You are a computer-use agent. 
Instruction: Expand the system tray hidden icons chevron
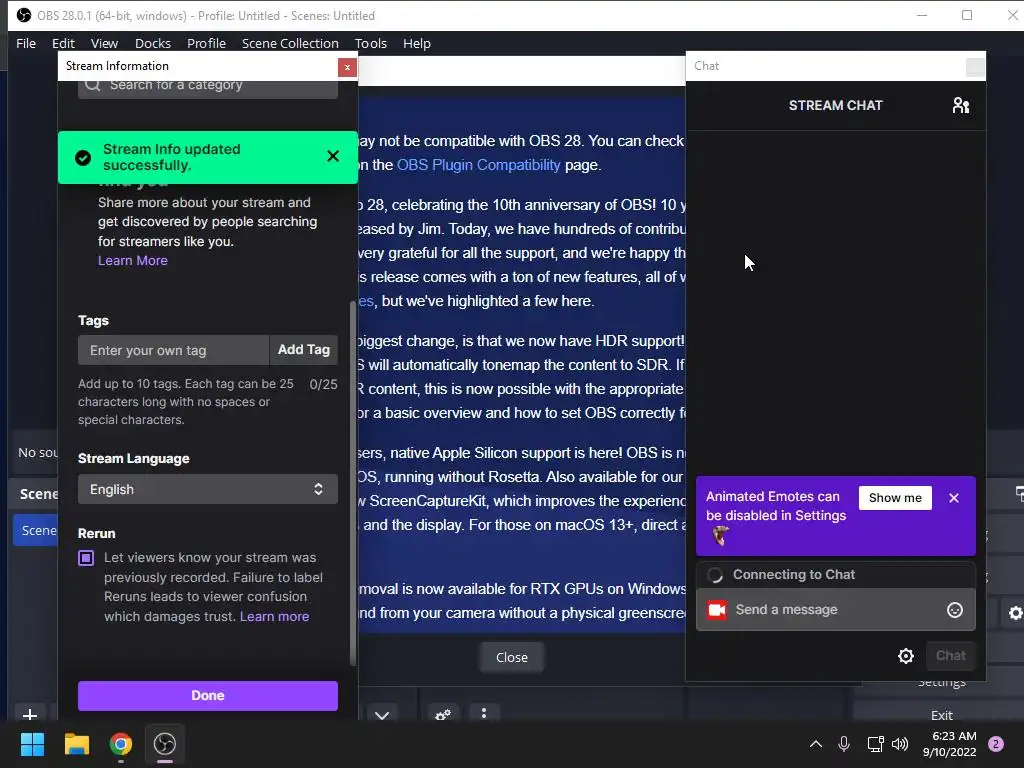pos(816,744)
